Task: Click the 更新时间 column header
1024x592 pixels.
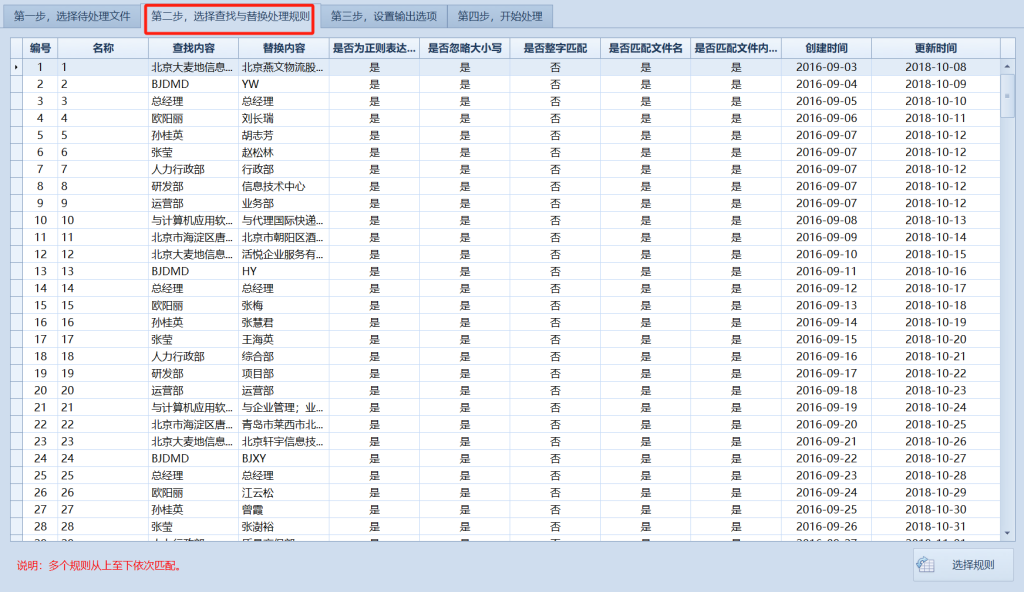Action: 935,48
